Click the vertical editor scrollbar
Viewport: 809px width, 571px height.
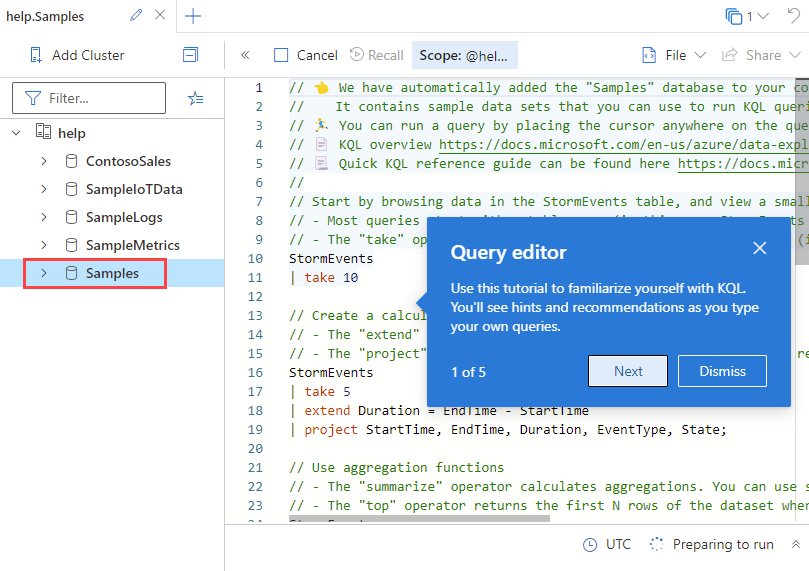[x=802, y=171]
